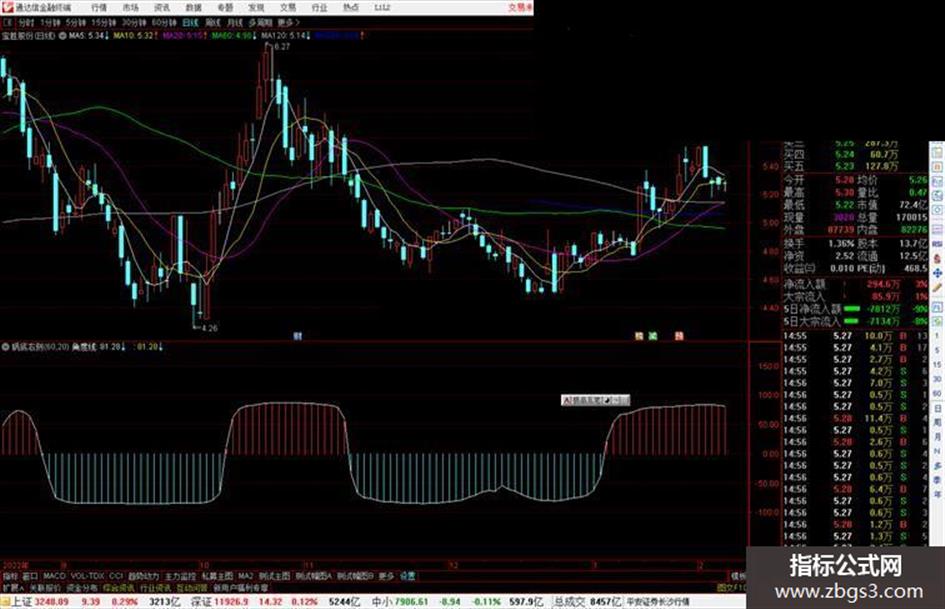Click the 设置 button in indicator row
The height and width of the screenshot is (609, 945).
[x=407, y=576]
